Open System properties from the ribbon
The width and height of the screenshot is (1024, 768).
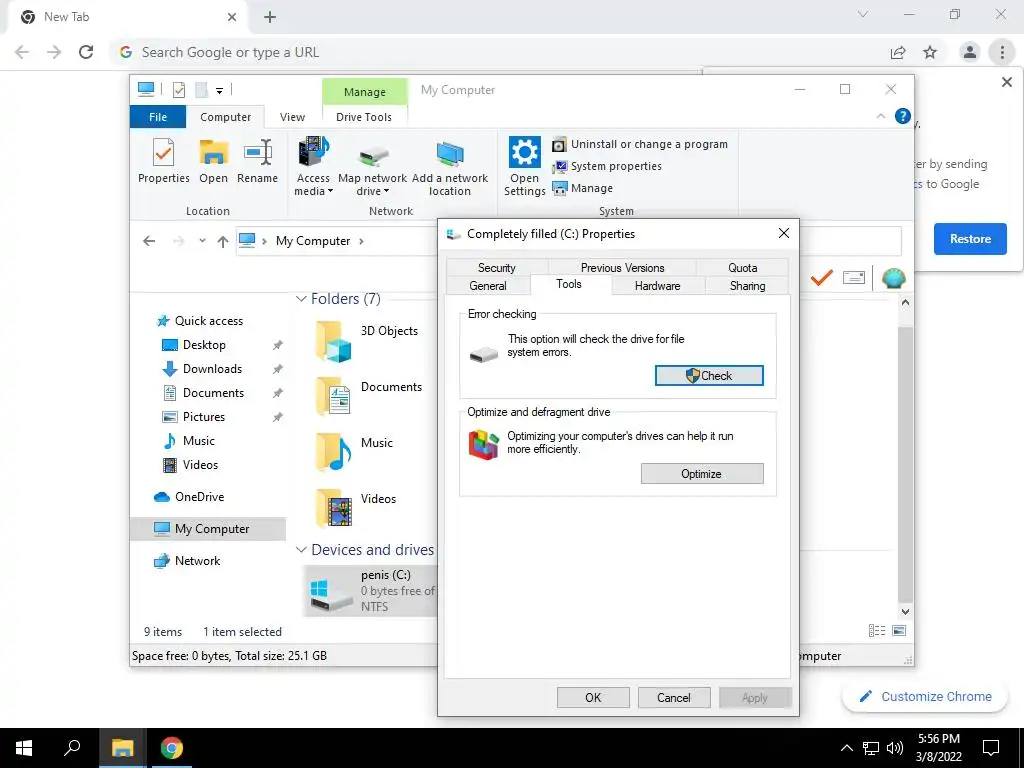click(607, 167)
